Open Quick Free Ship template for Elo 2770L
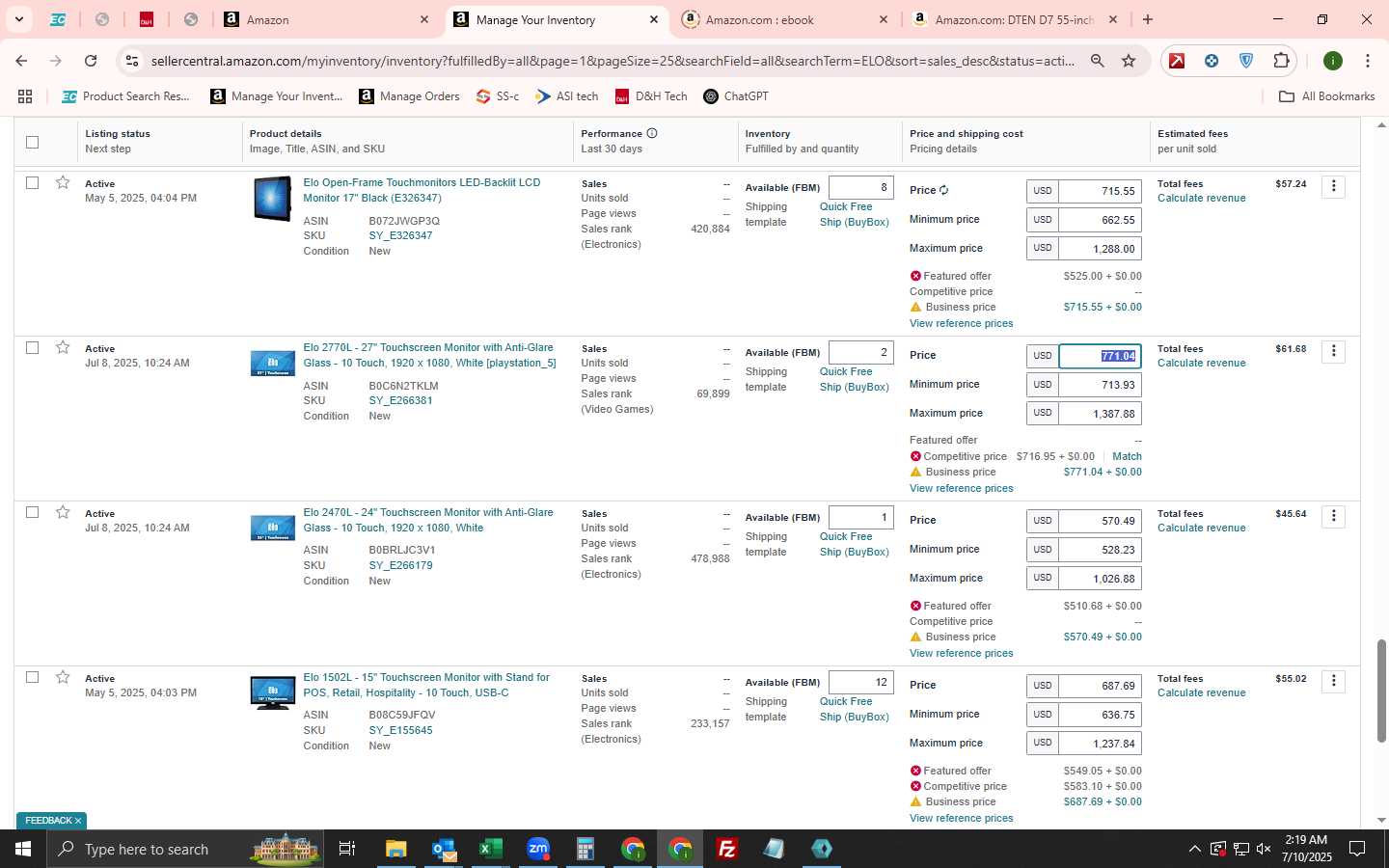 (854, 379)
